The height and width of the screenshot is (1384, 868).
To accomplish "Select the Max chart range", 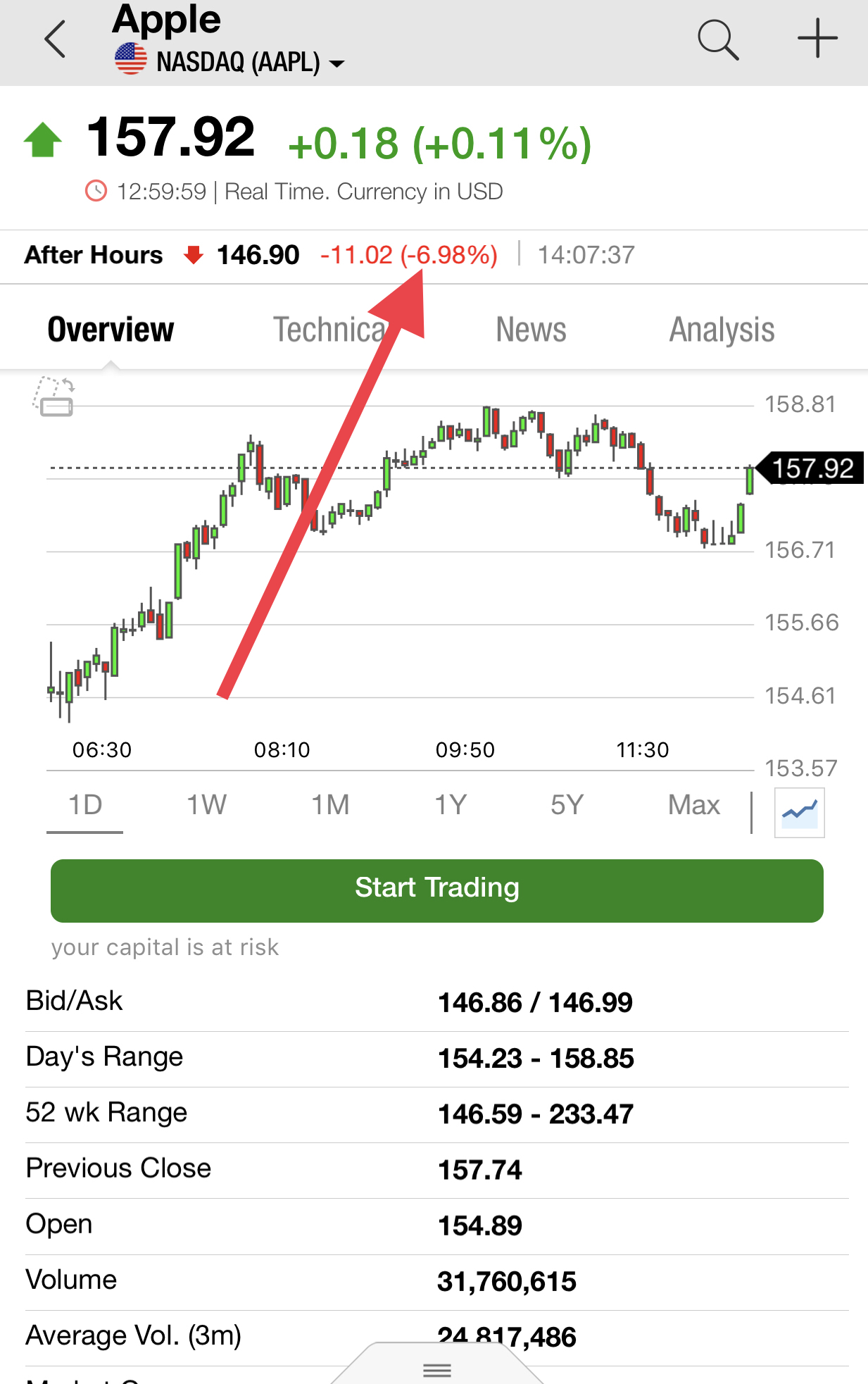I will pyautogui.click(x=694, y=805).
